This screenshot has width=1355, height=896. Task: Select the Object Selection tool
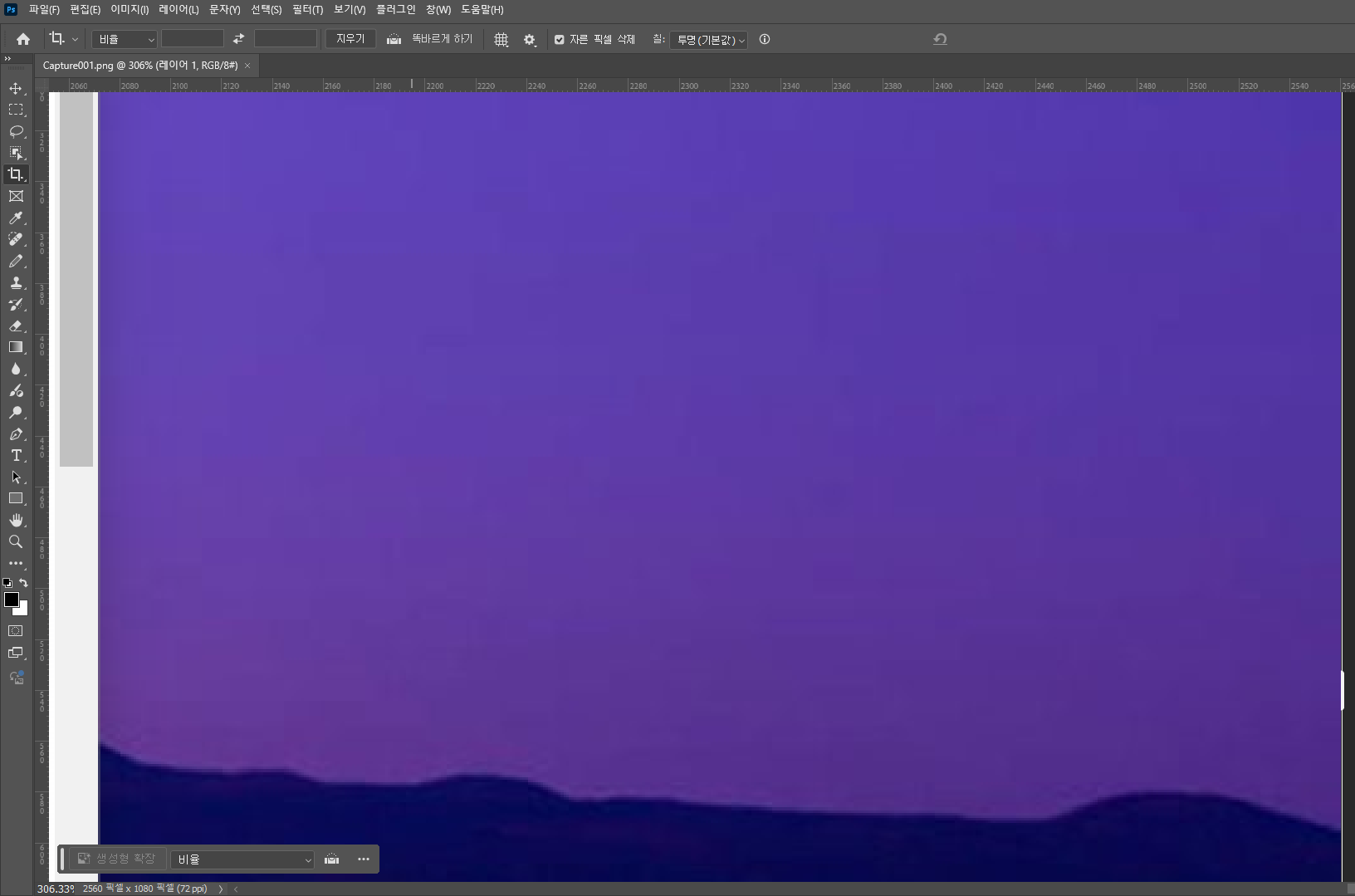pos(16,153)
